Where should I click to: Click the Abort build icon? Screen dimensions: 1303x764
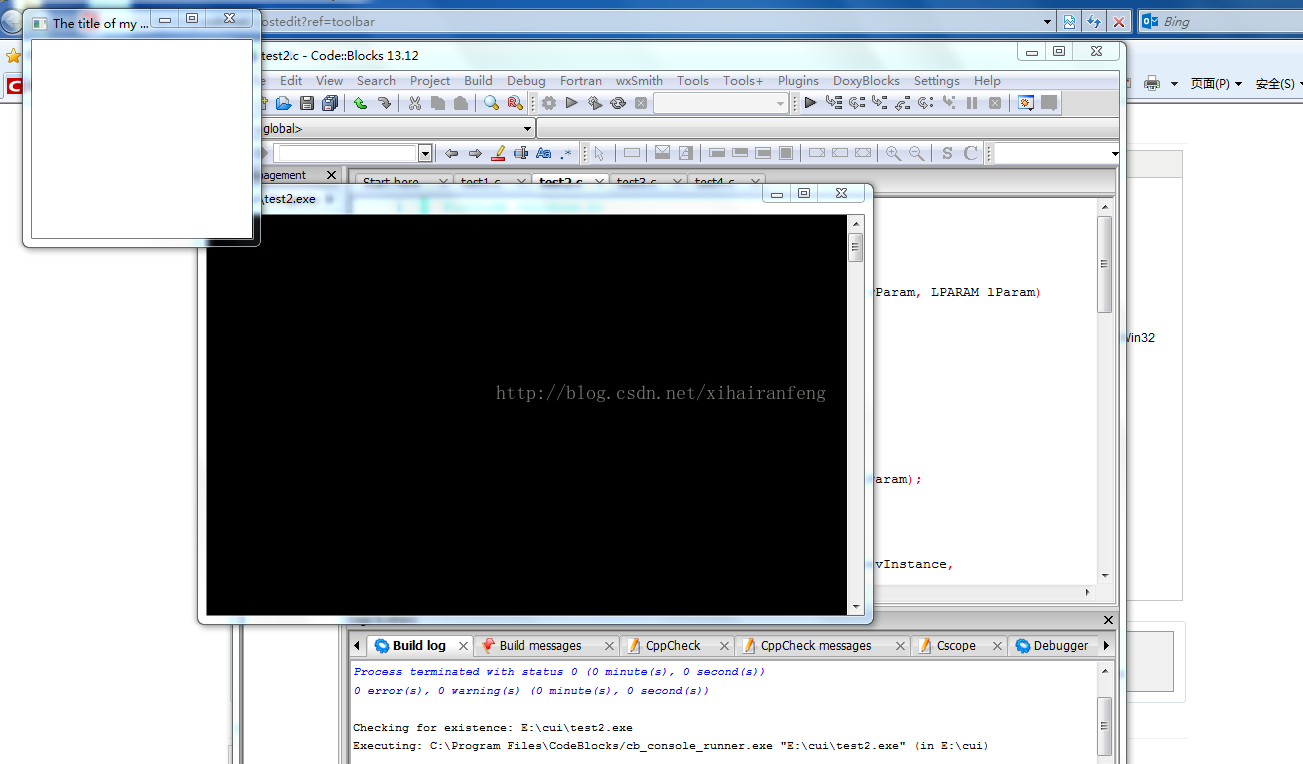641,103
